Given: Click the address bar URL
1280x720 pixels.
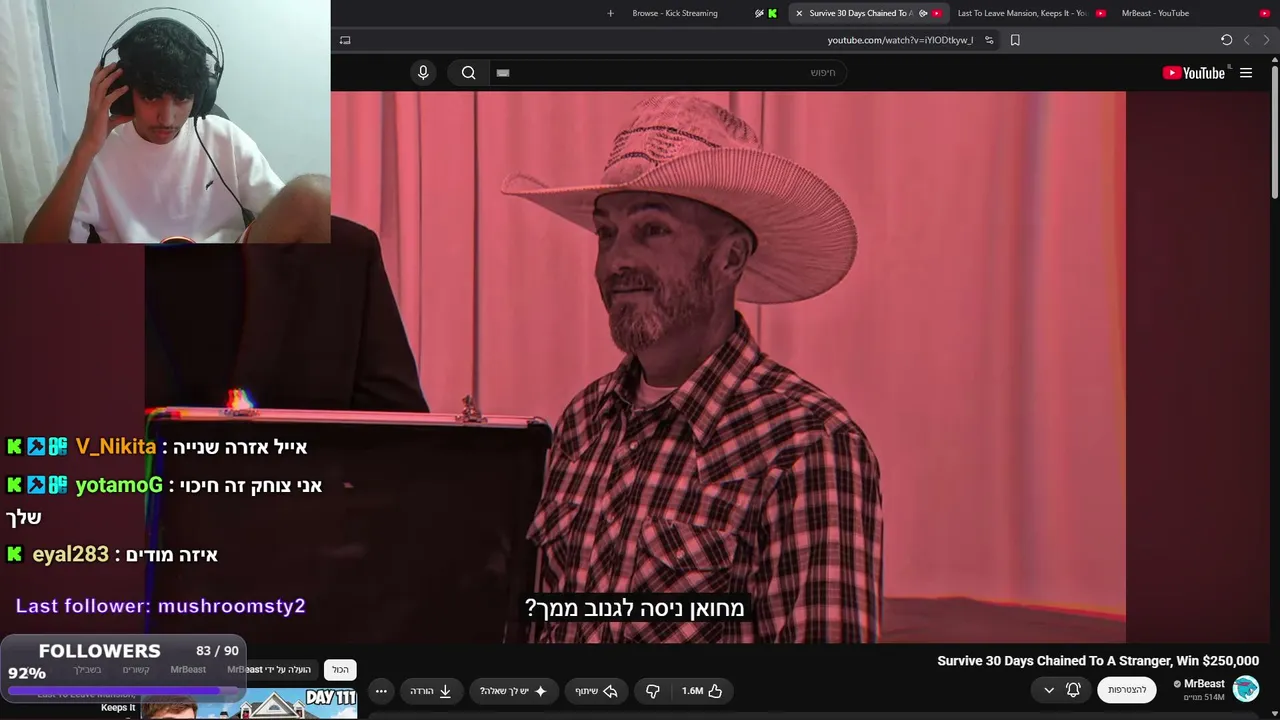Looking at the screenshot, I should click(x=900, y=40).
